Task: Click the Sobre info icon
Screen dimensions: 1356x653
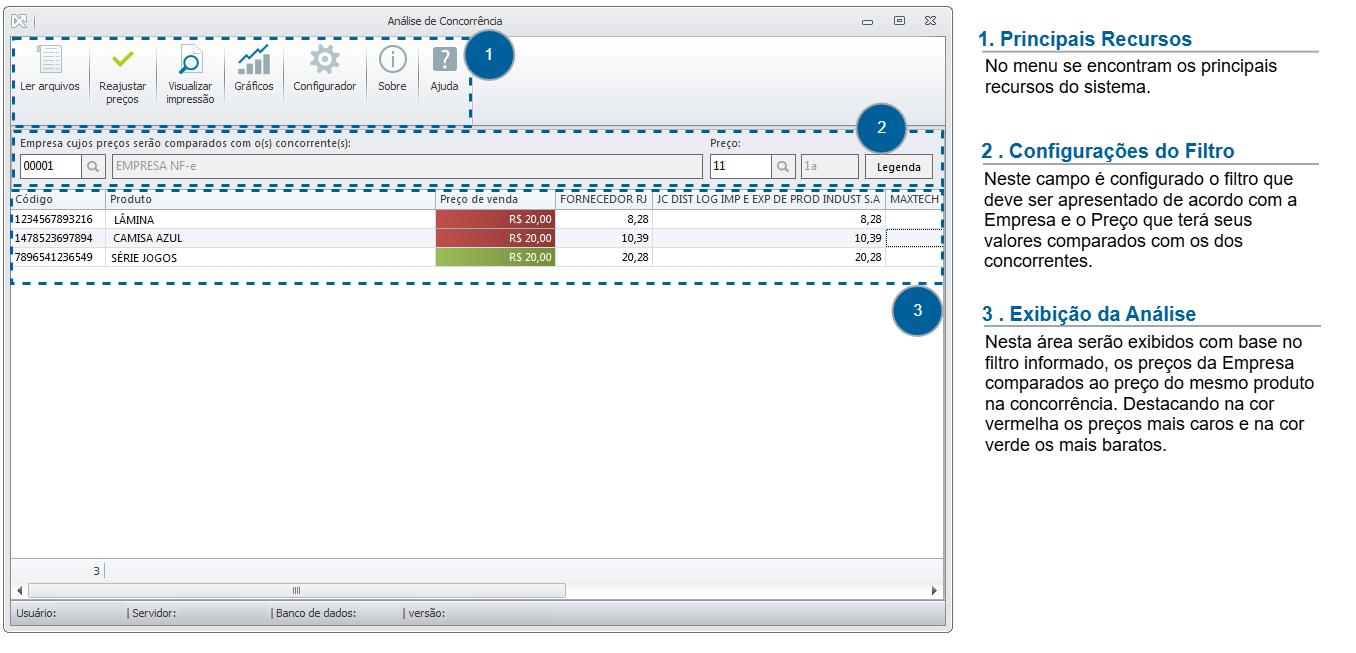Action: click(x=392, y=60)
